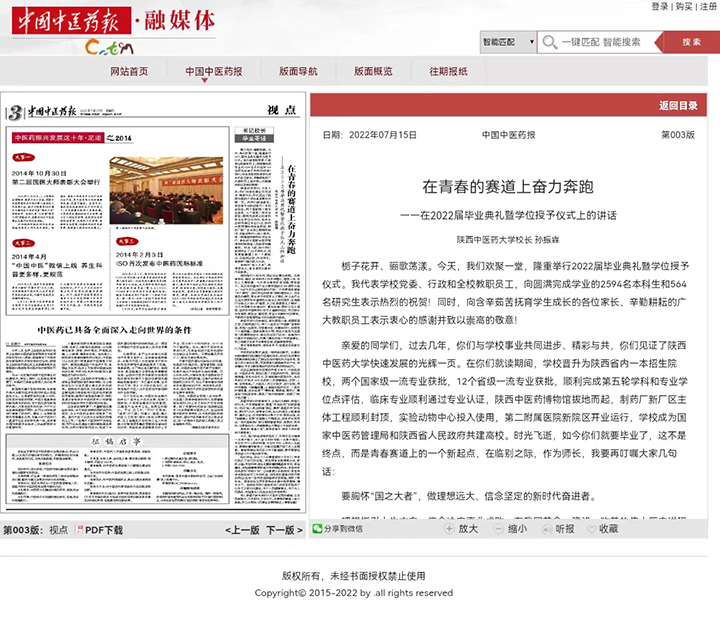Click the magnifier search icon
Image resolution: width=720 pixels, height=620 pixels.
click(550, 42)
